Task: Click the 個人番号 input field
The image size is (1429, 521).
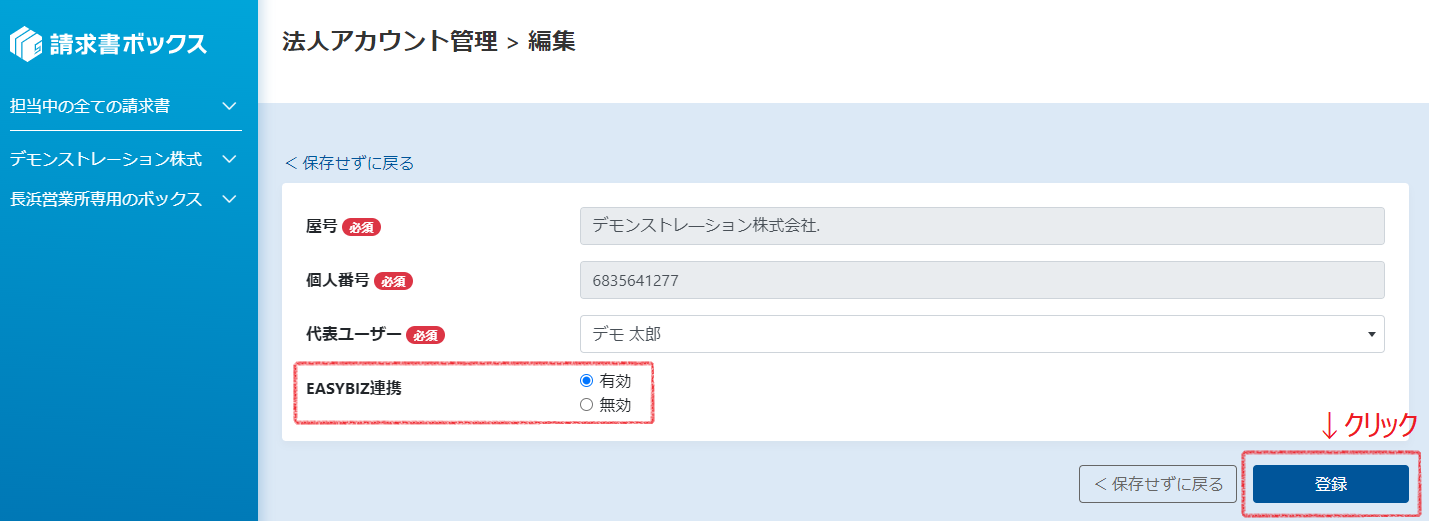Action: pyautogui.click(x=982, y=280)
